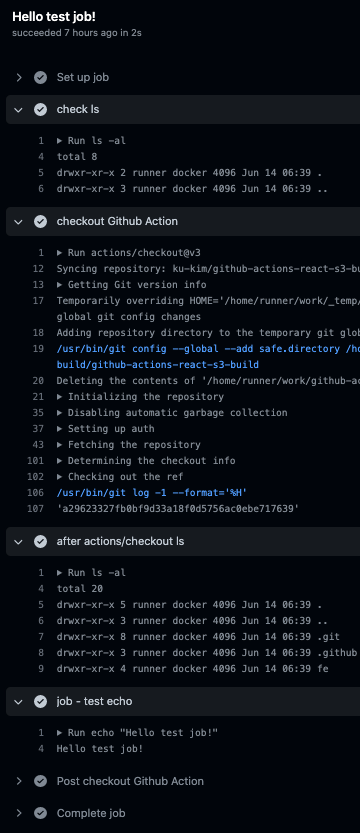Click the '/usr/bin/git log -1 --format' command line
This screenshot has height=833, width=360.
point(152,492)
